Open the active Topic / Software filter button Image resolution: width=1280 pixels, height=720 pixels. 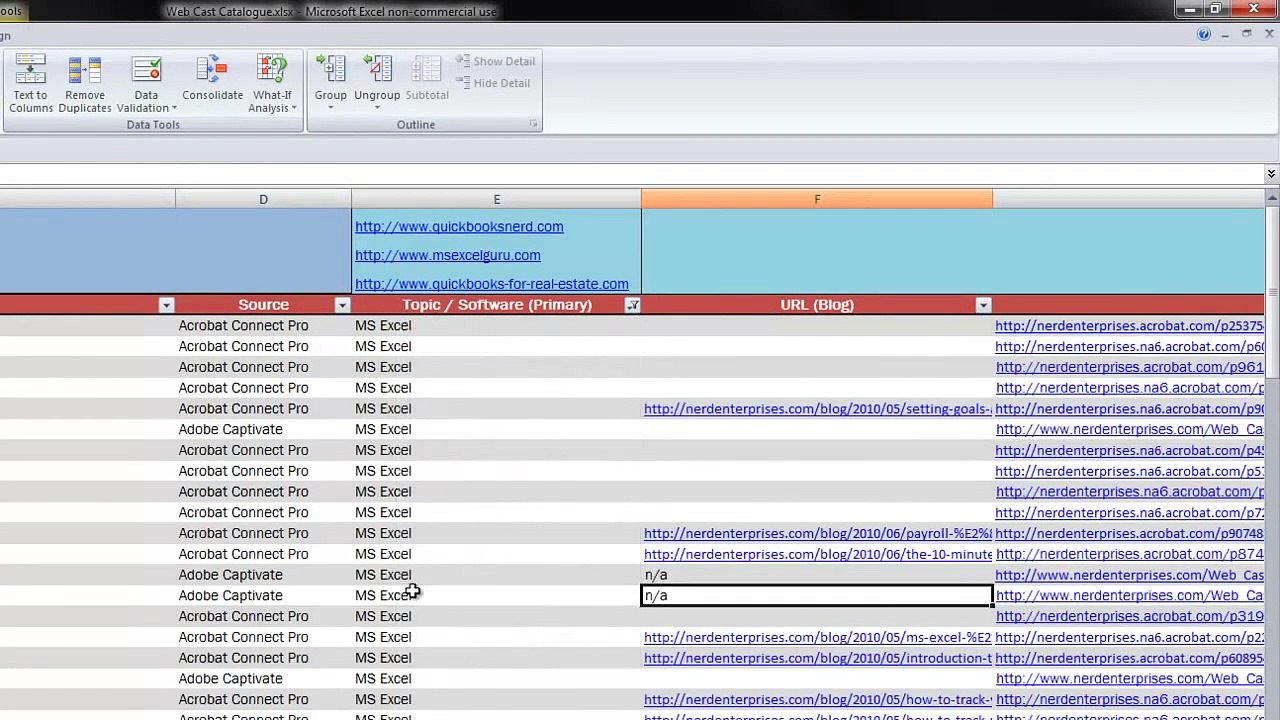coord(632,305)
